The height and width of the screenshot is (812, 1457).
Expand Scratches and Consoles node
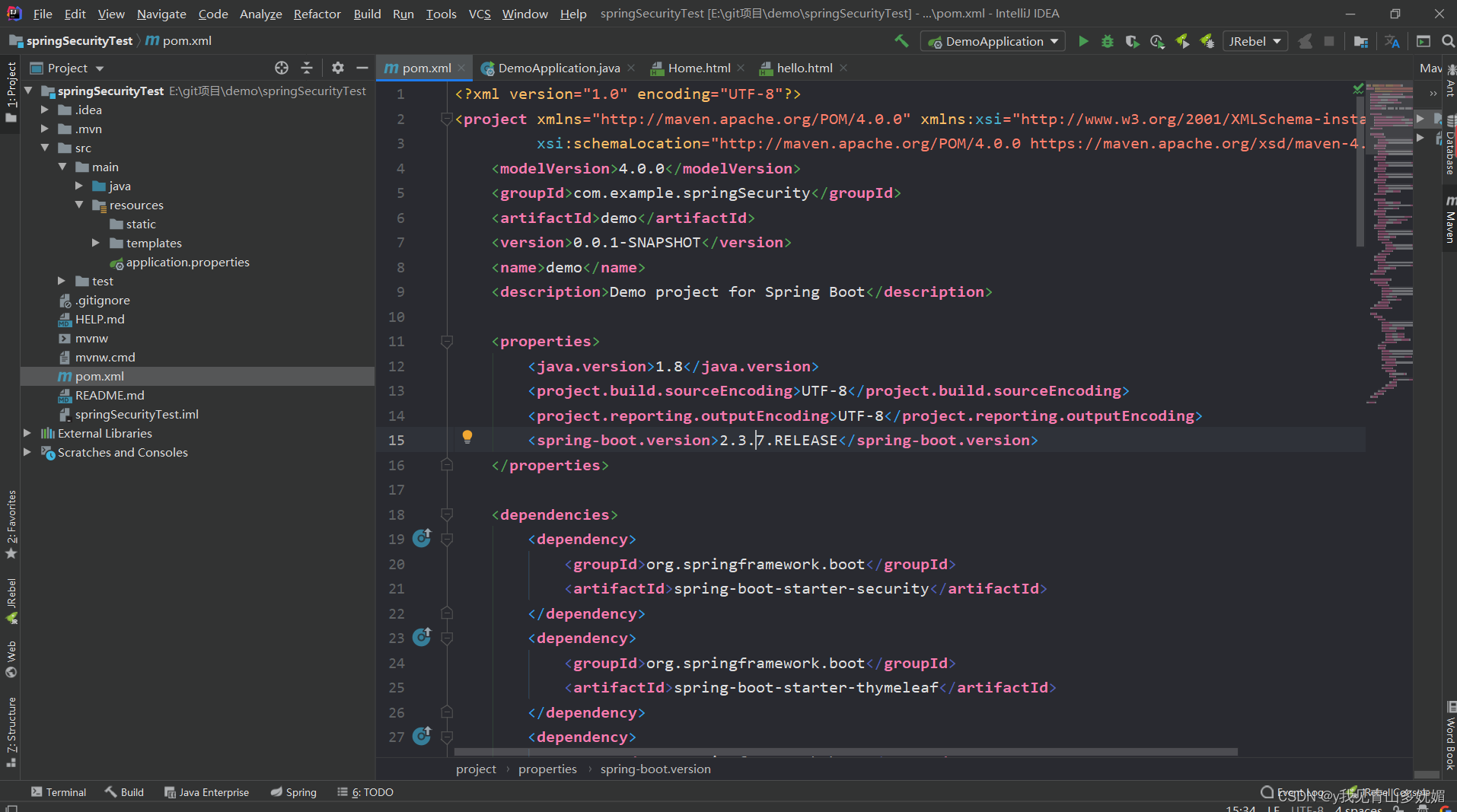27,452
